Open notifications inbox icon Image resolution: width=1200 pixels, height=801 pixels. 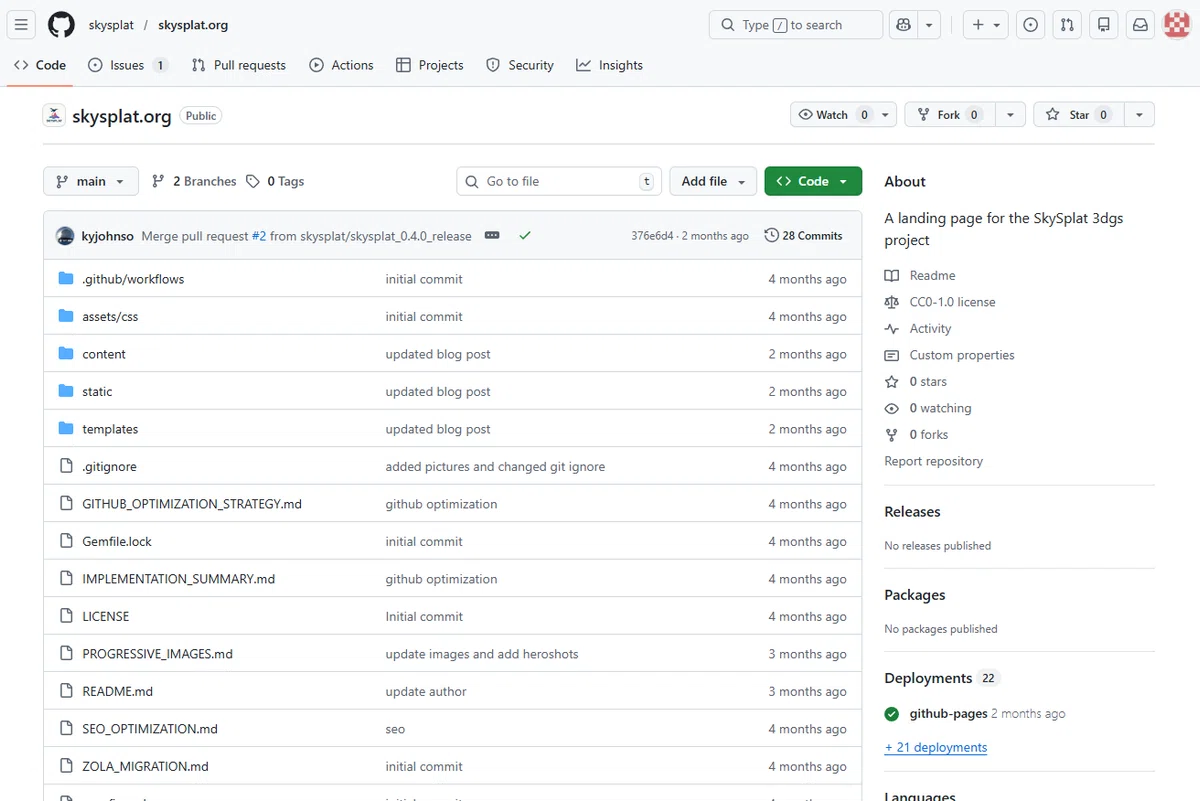click(x=1140, y=25)
